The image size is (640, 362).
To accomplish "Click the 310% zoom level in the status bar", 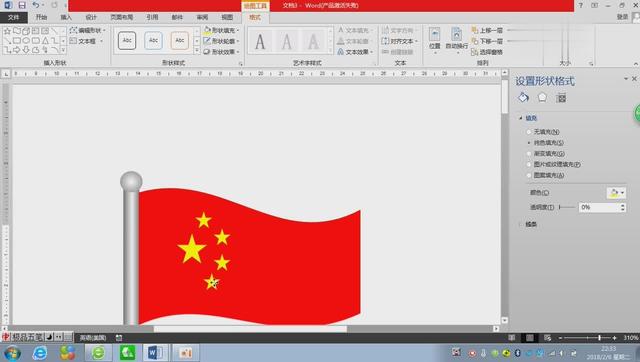I will (631, 338).
